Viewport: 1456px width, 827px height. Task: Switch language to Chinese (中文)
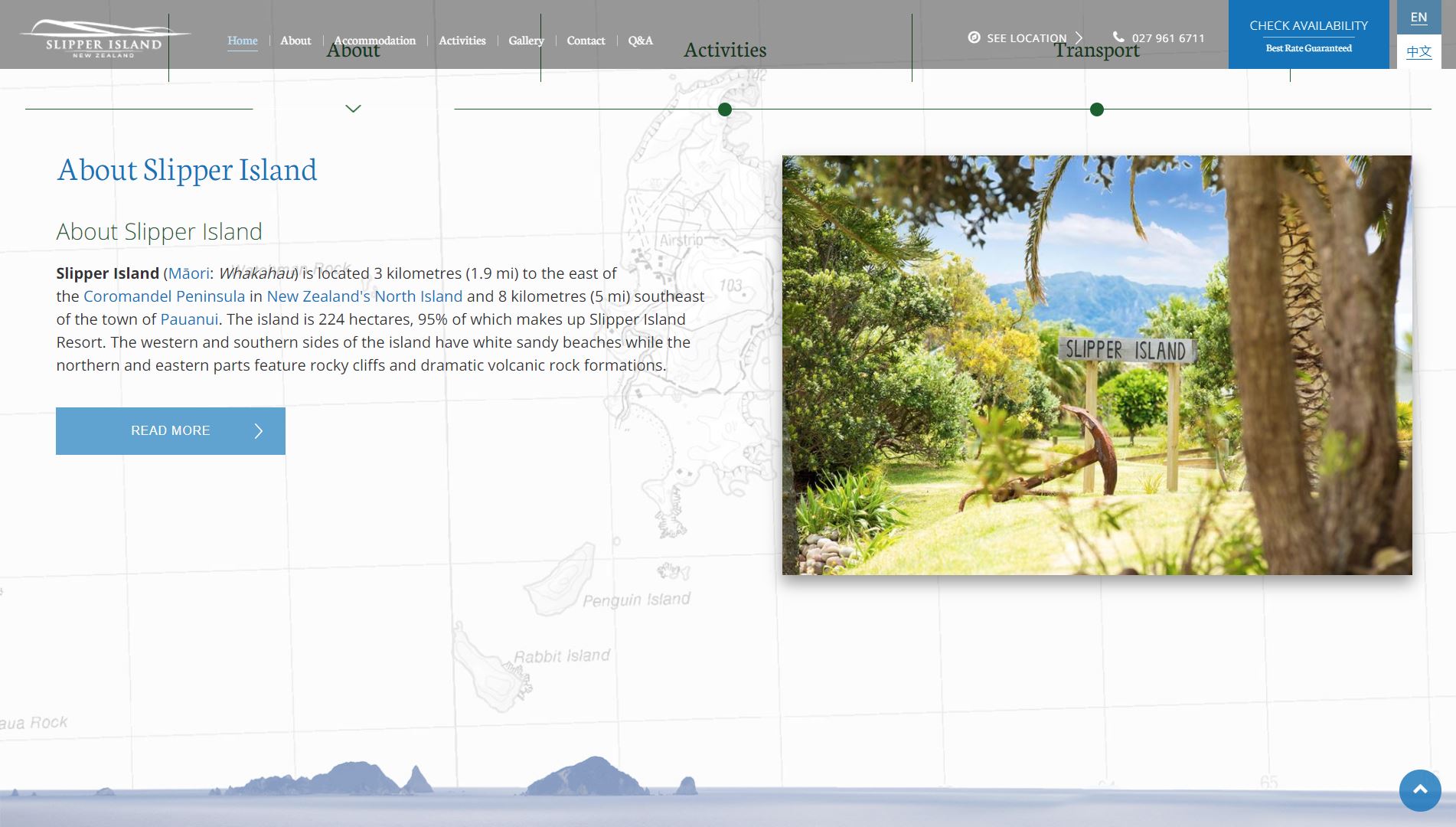click(1418, 52)
